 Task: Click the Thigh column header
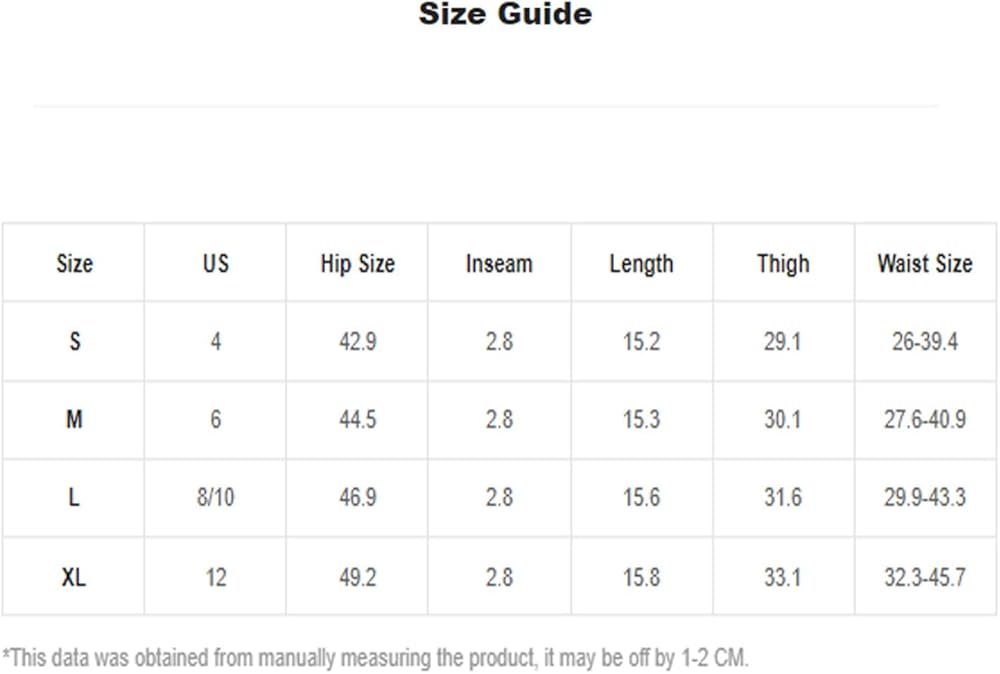pos(783,264)
